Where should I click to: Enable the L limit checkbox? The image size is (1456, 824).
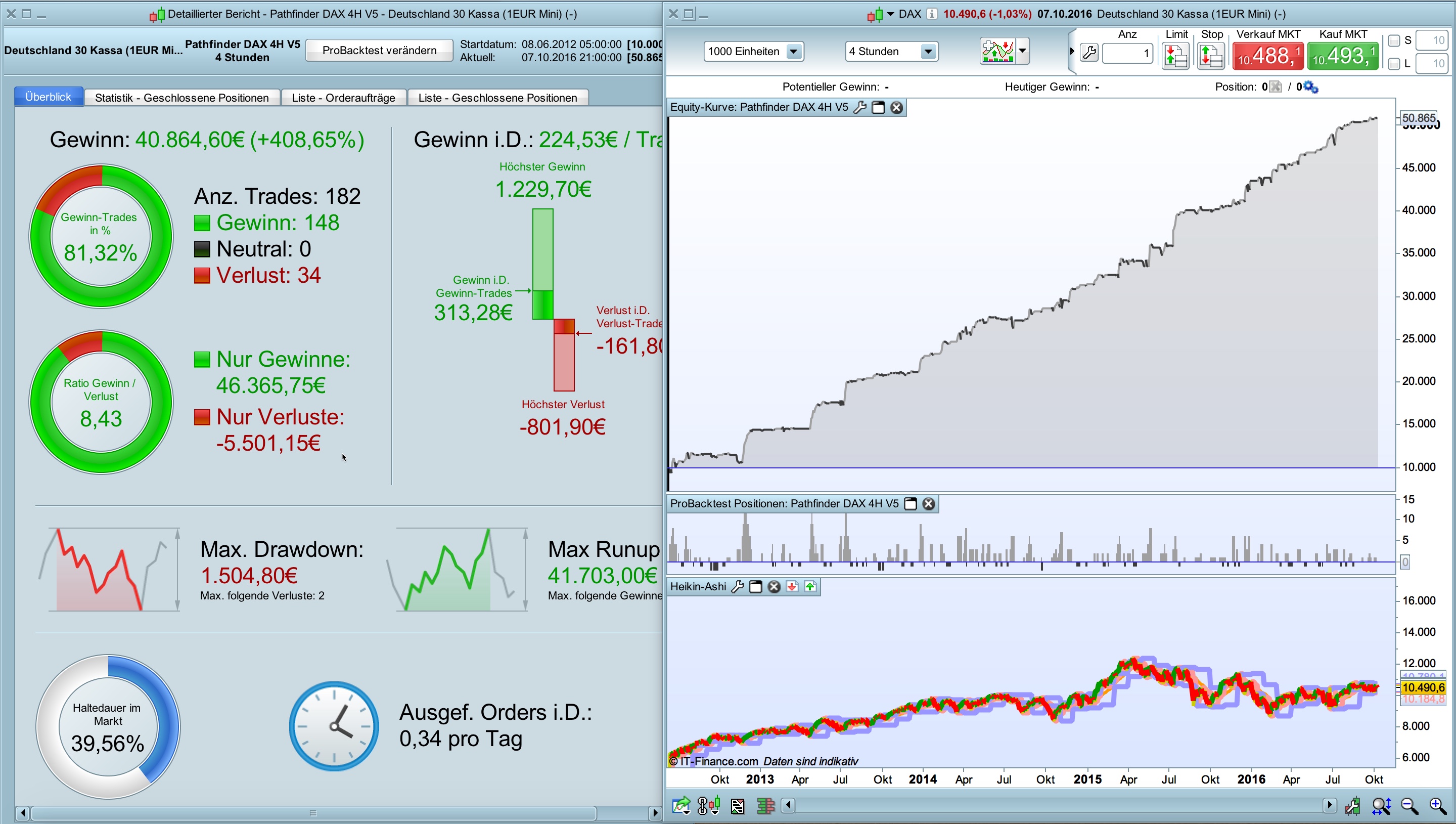pyautogui.click(x=1394, y=64)
